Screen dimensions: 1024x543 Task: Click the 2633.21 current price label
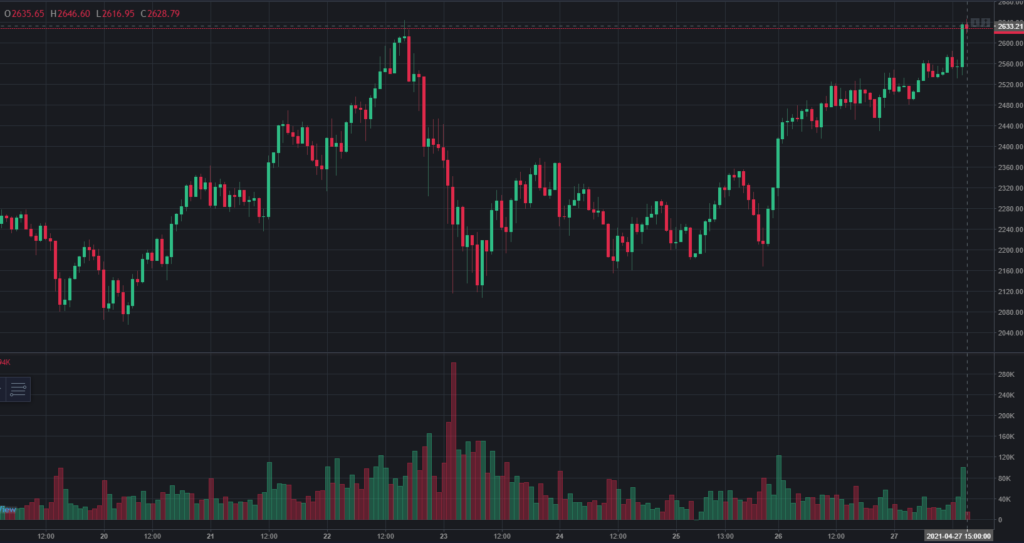click(x=1005, y=27)
